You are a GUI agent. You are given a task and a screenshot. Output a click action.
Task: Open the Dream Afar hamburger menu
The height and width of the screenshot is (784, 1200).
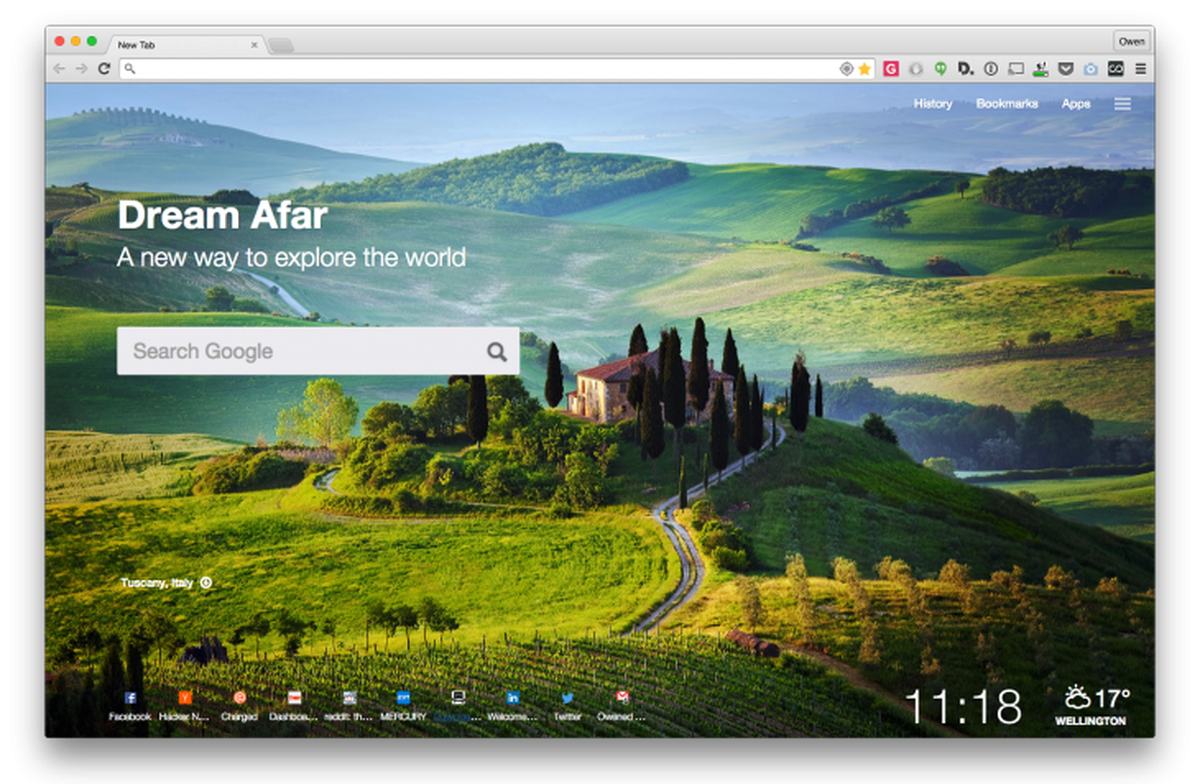[x=1123, y=104]
